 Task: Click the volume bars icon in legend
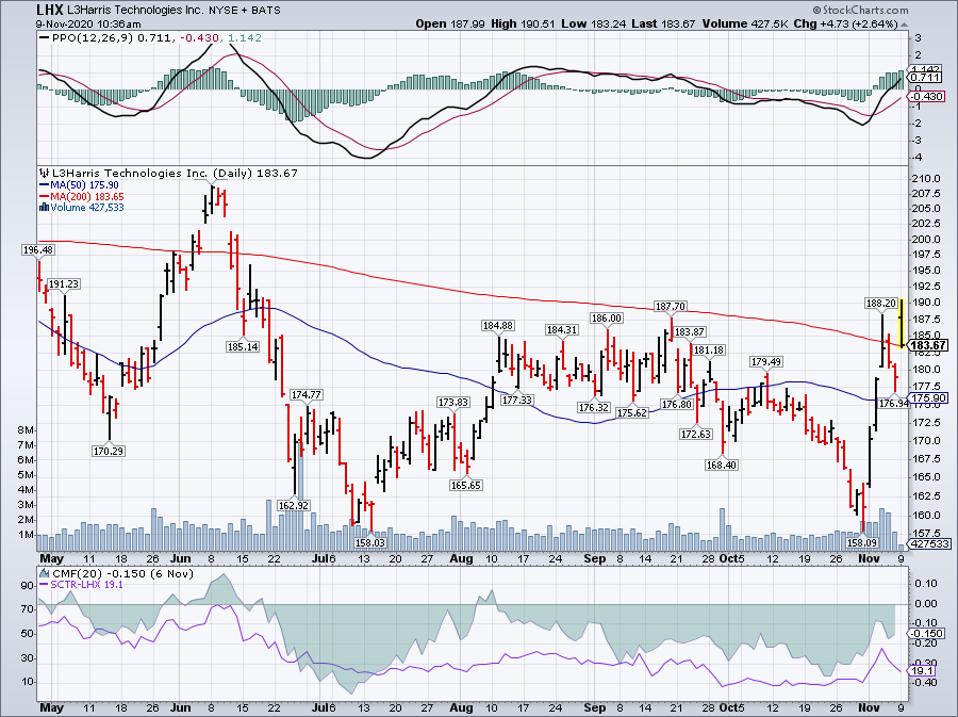click(x=43, y=208)
